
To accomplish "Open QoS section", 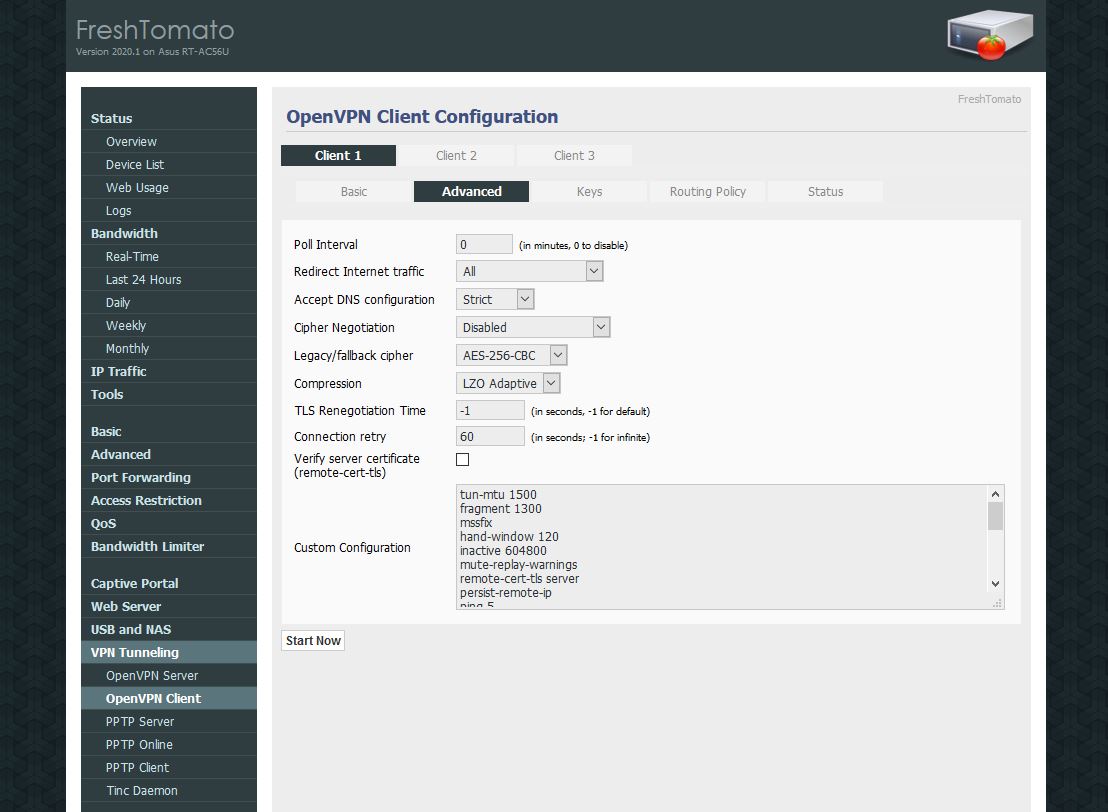I will (169, 523).
